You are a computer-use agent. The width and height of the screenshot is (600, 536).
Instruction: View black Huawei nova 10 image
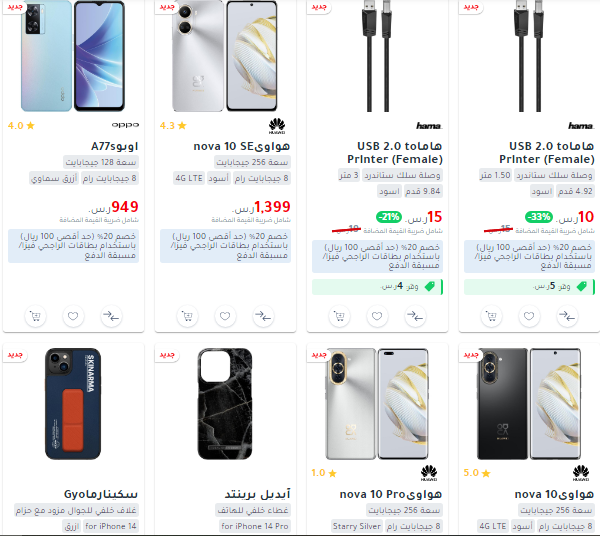point(529,404)
